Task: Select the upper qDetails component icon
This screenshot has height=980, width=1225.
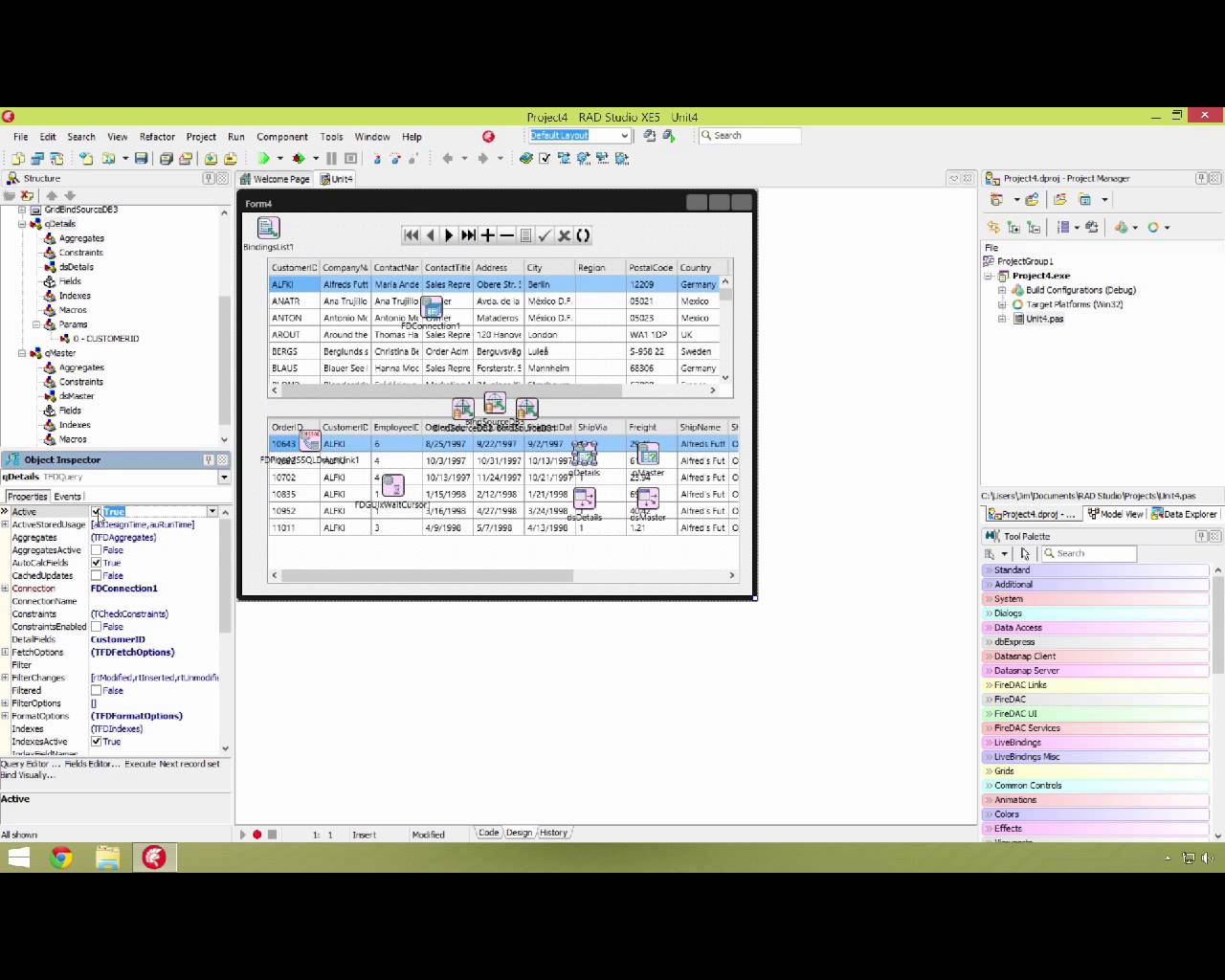Action: pos(584,454)
